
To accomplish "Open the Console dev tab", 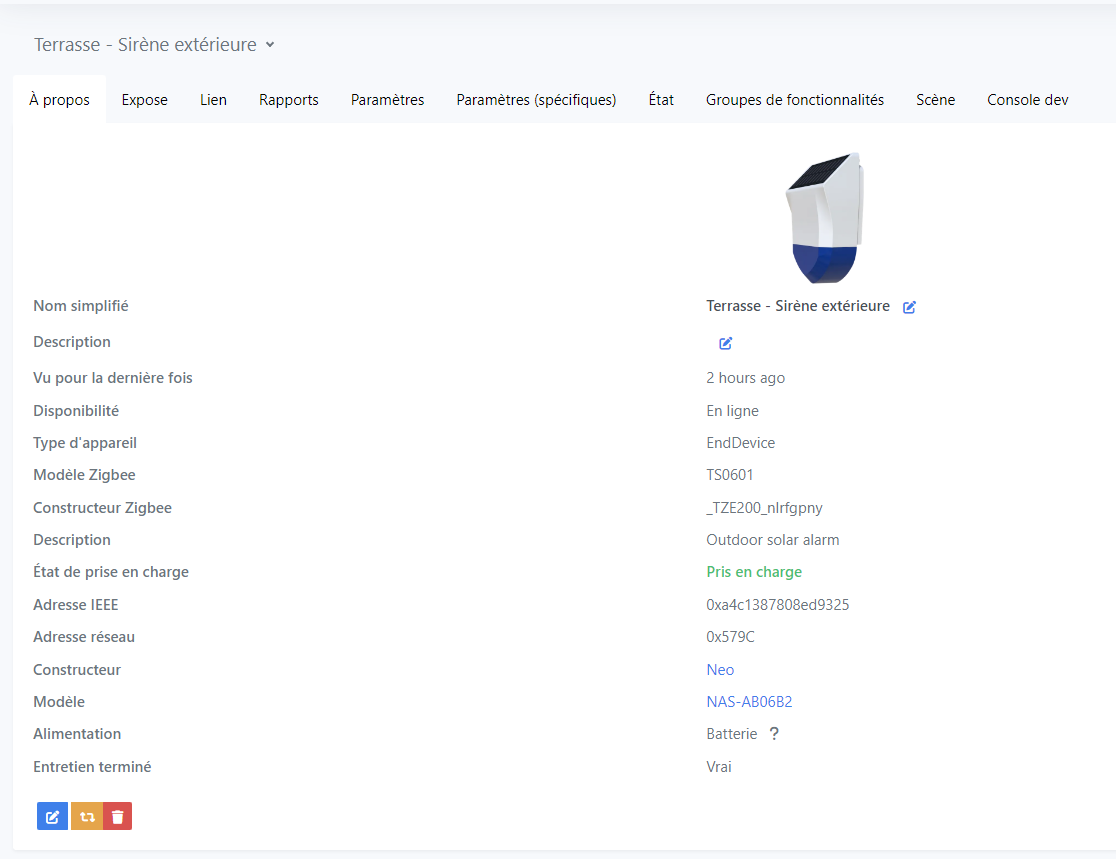I will point(1027,100).
